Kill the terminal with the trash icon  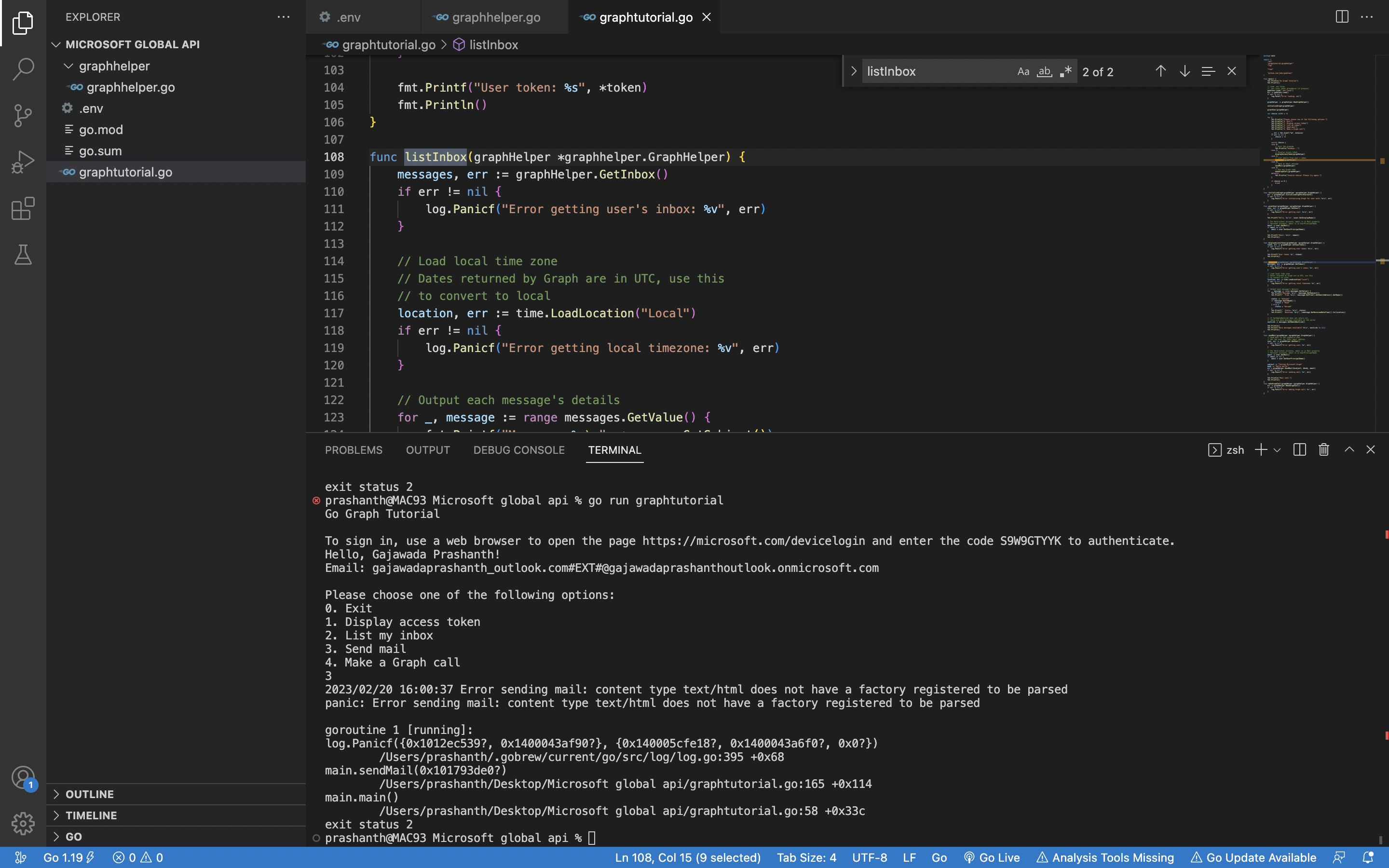pyautogui.click(x=1323, y=449)
